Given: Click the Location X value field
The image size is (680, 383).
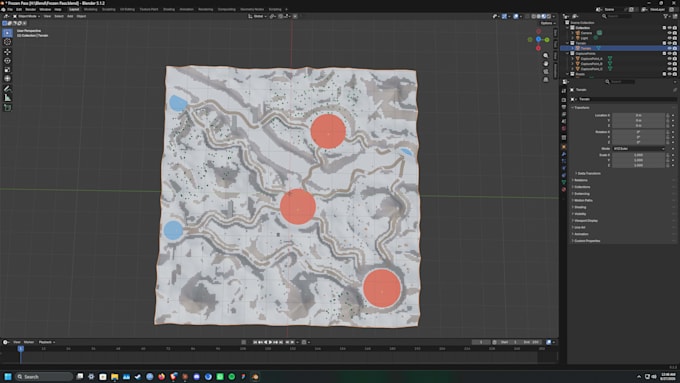Looking at the screenshot, I should [638, 115].
